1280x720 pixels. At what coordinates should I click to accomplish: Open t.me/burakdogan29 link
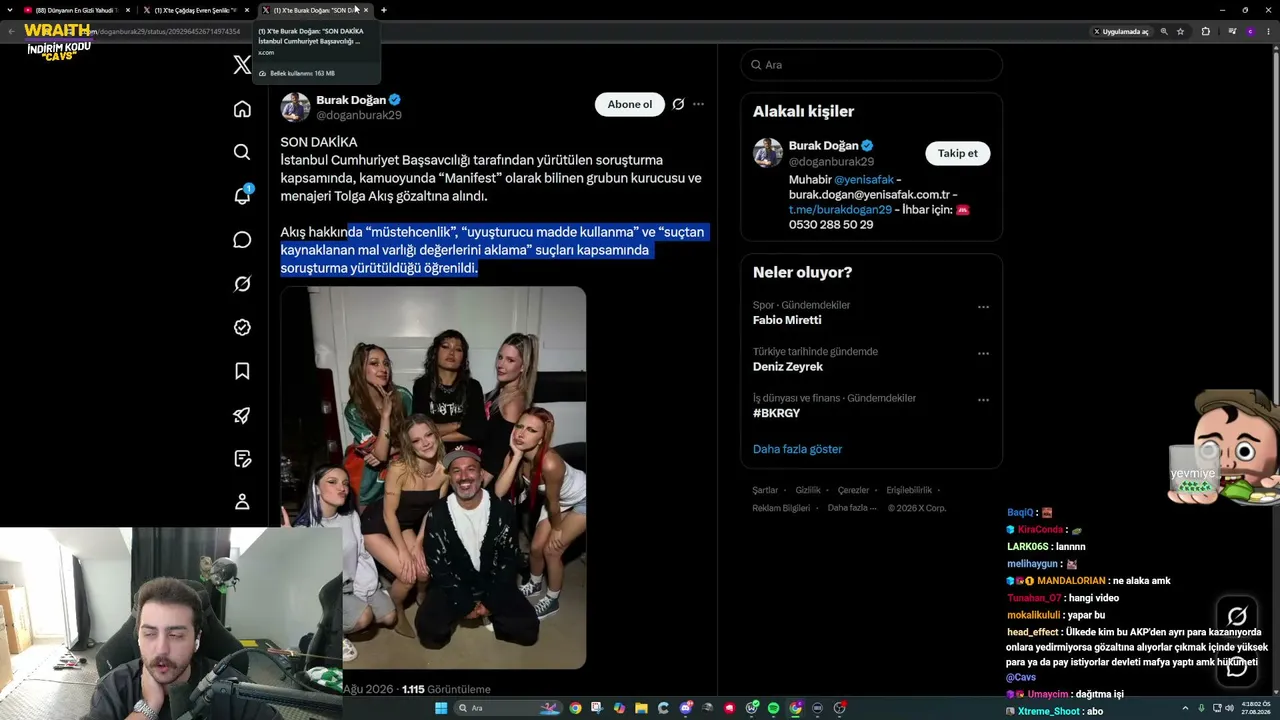point(840,210)
